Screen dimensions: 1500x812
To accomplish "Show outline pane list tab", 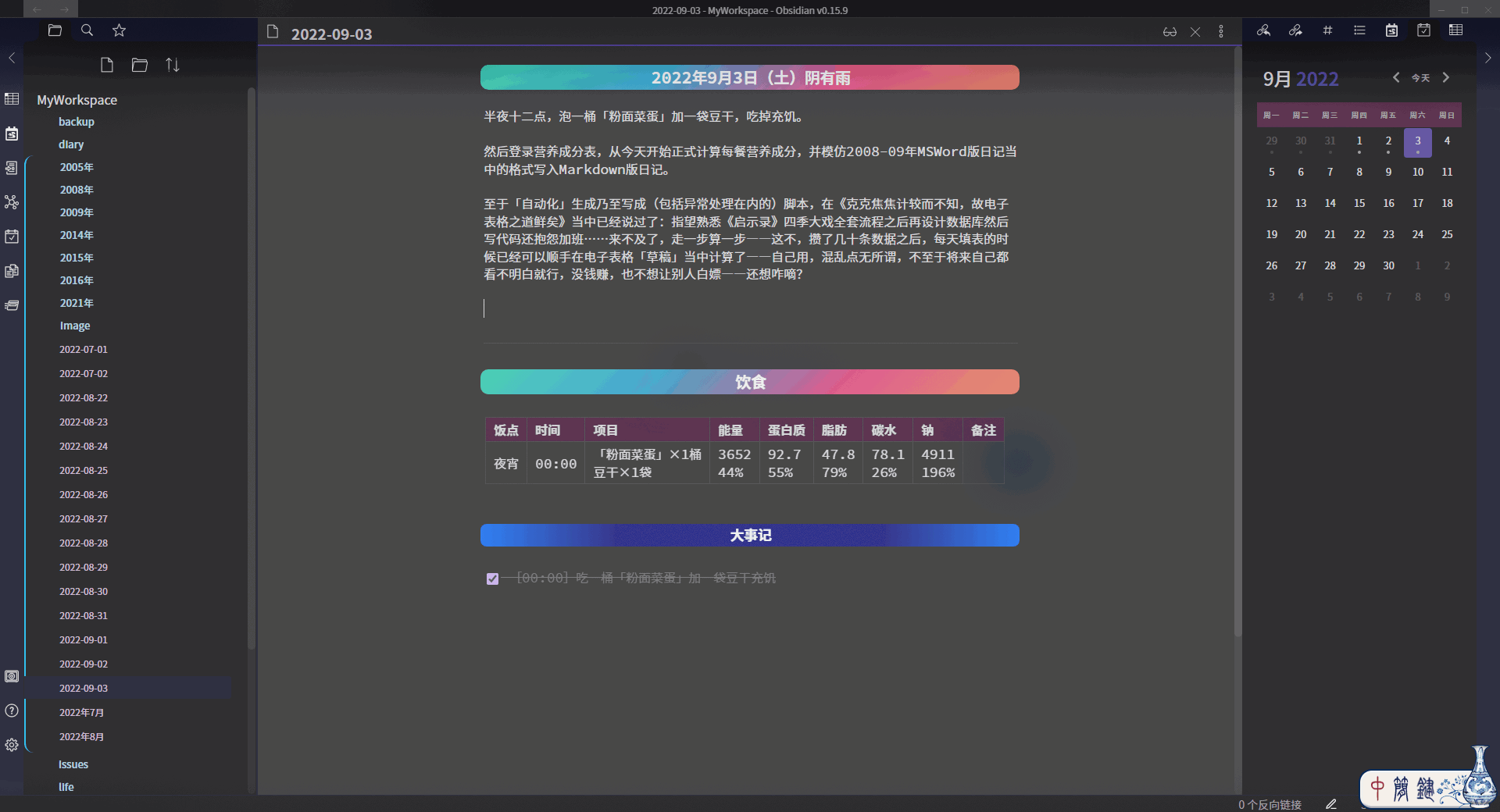I will point(1359,30).
